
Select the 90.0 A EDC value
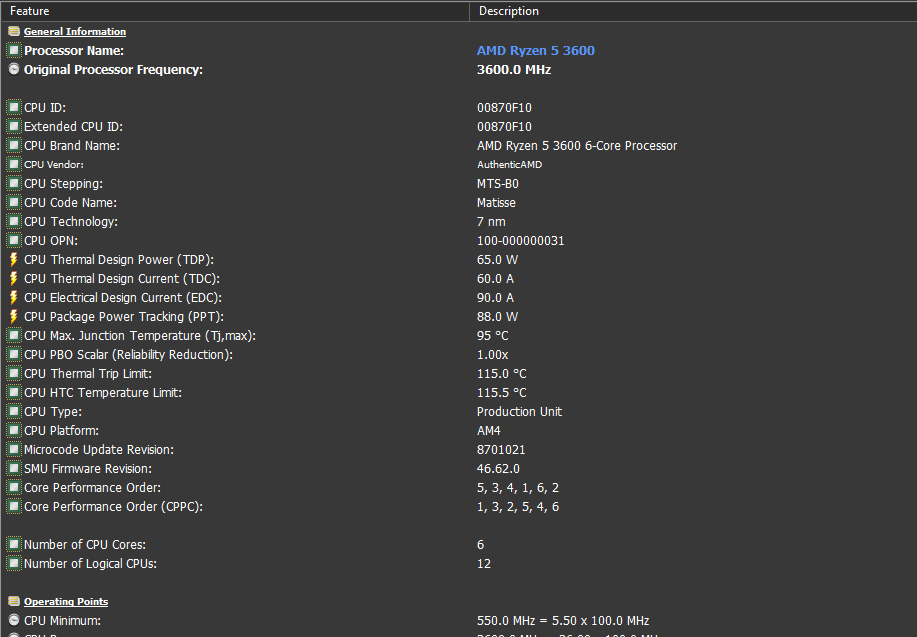tap(495, 298)
